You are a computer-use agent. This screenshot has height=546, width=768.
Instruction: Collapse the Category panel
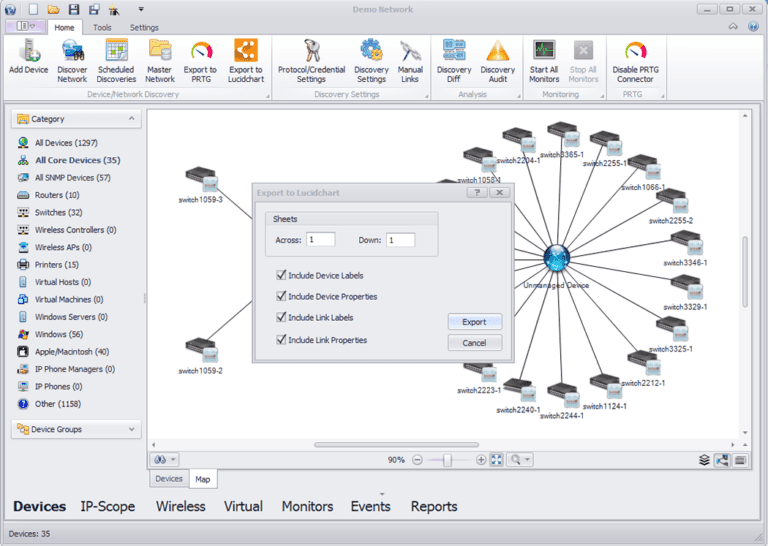point(131,119)
